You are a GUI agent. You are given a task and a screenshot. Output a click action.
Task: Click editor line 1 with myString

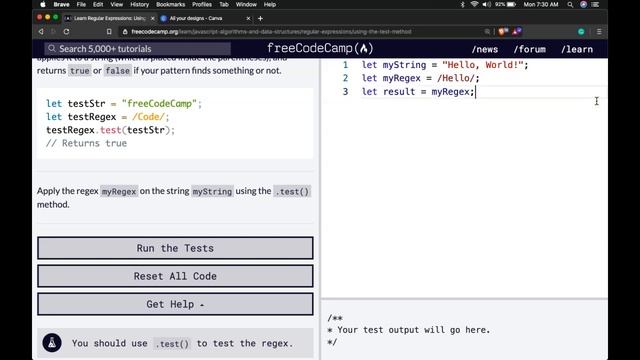click(x=445, y=65)
